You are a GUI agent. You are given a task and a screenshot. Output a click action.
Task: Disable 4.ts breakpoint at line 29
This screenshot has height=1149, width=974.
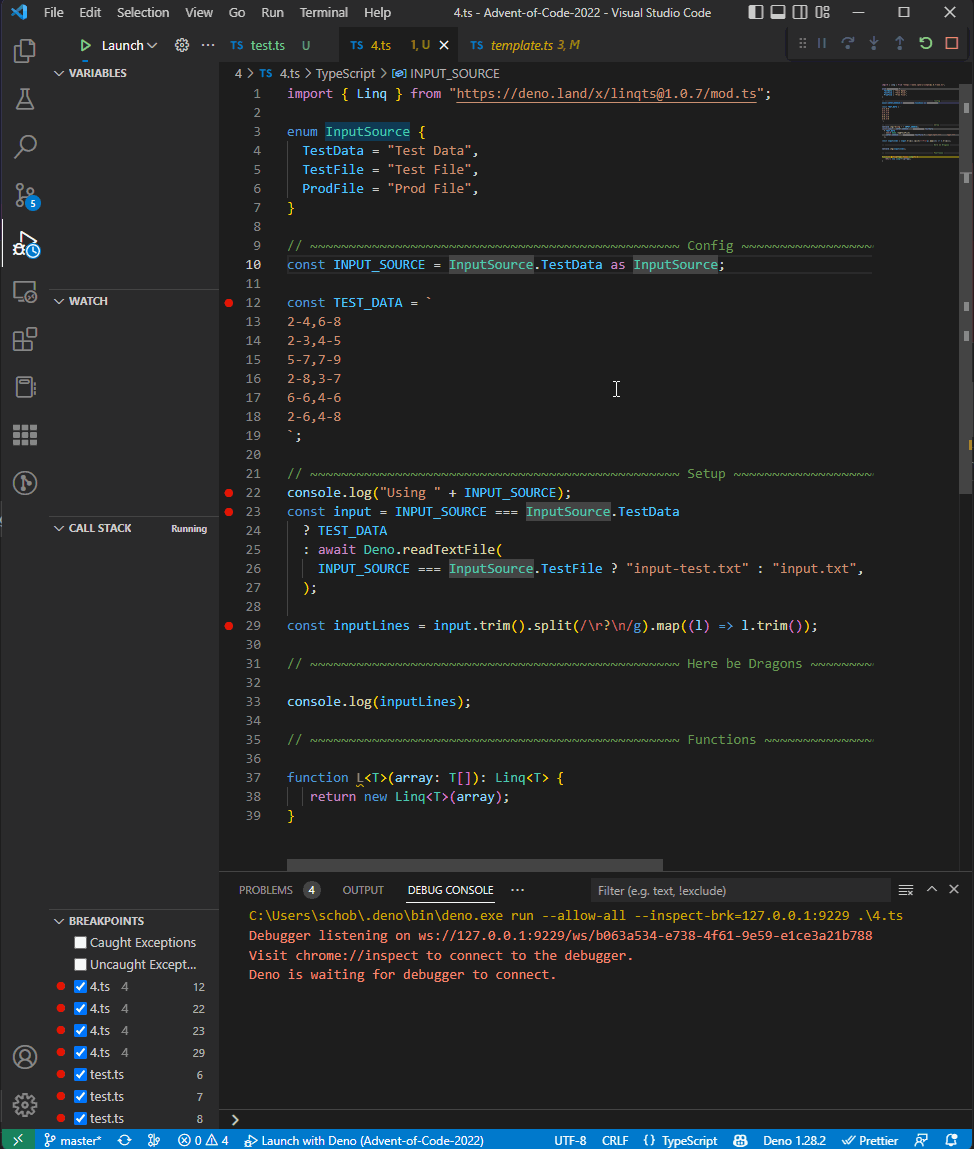point(81,1052)
